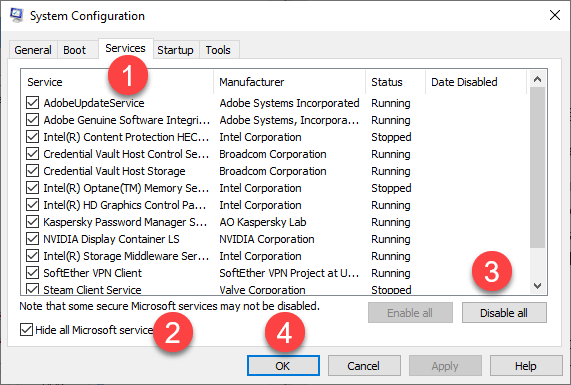Toggle Credential Vault Host Storage checkbox
Viewport: 571px width, 385px height.
(32, 171)
